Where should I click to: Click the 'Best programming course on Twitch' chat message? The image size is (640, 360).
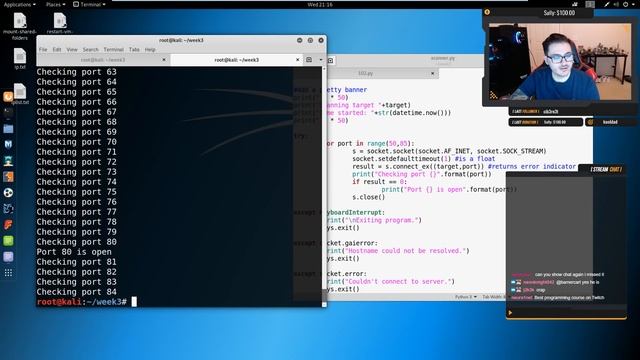pyautogui.click(x=569, y=298)
